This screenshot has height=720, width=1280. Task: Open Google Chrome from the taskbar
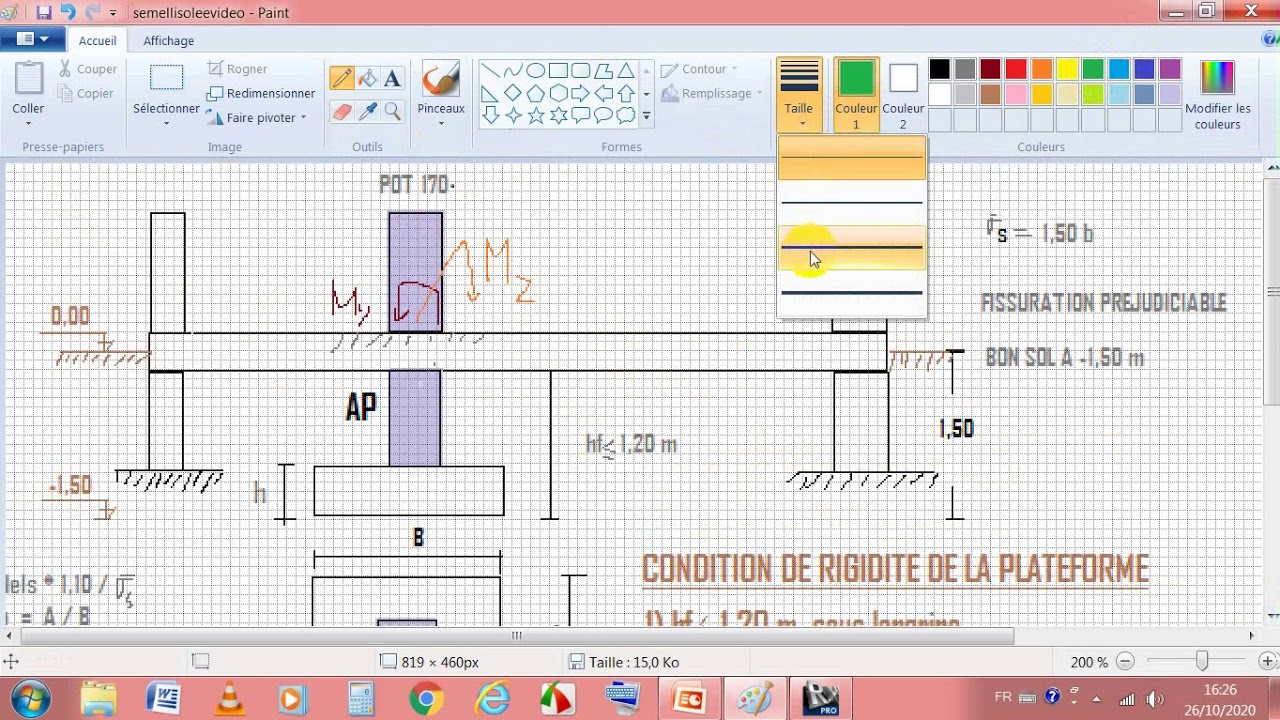(x=426, y=698)
